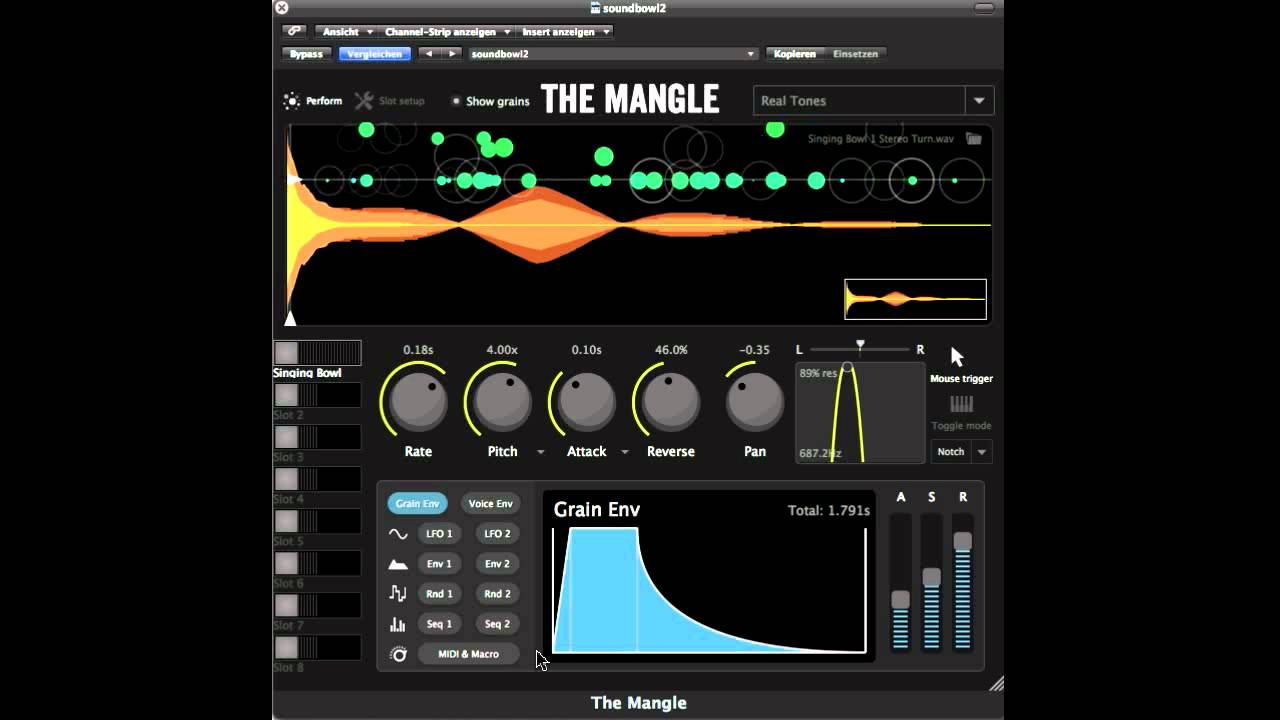Select the Slot 3 sample slot

point(317,437)
